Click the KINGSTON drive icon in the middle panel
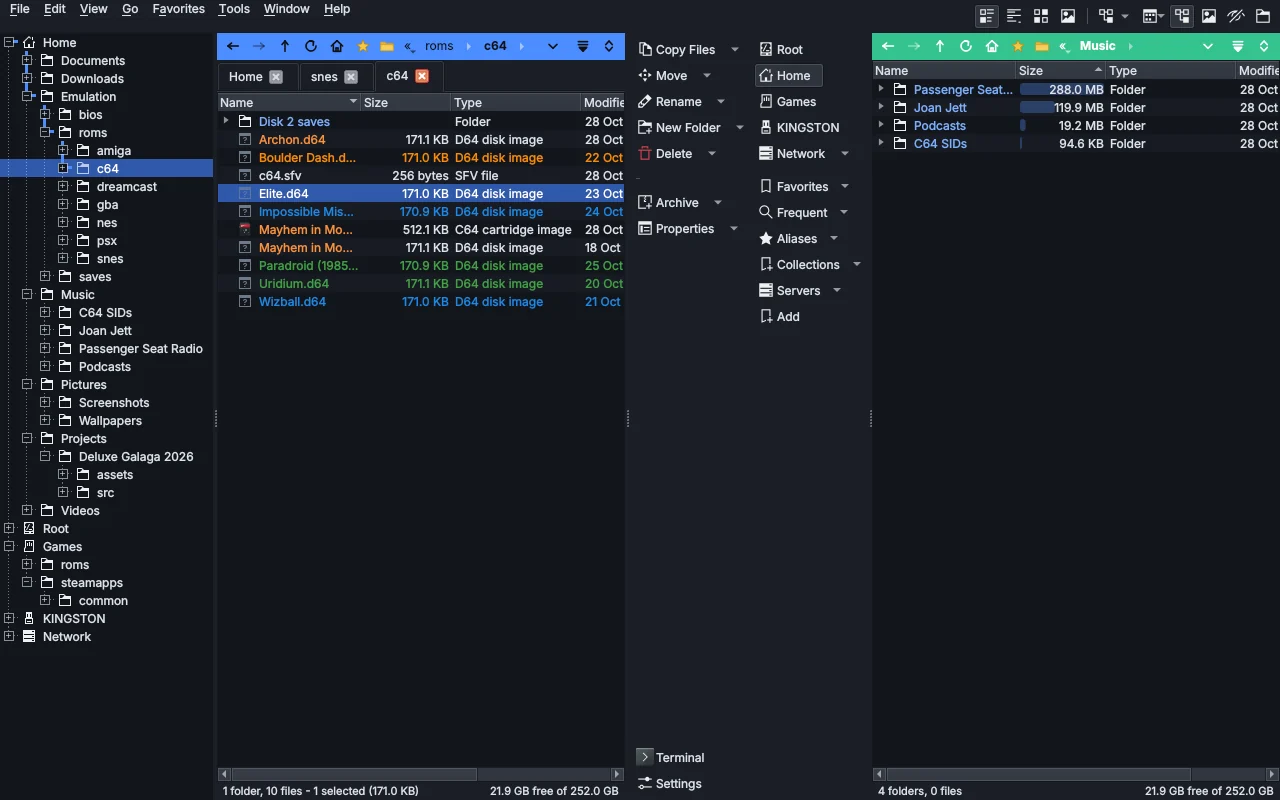 pos(766,127)
